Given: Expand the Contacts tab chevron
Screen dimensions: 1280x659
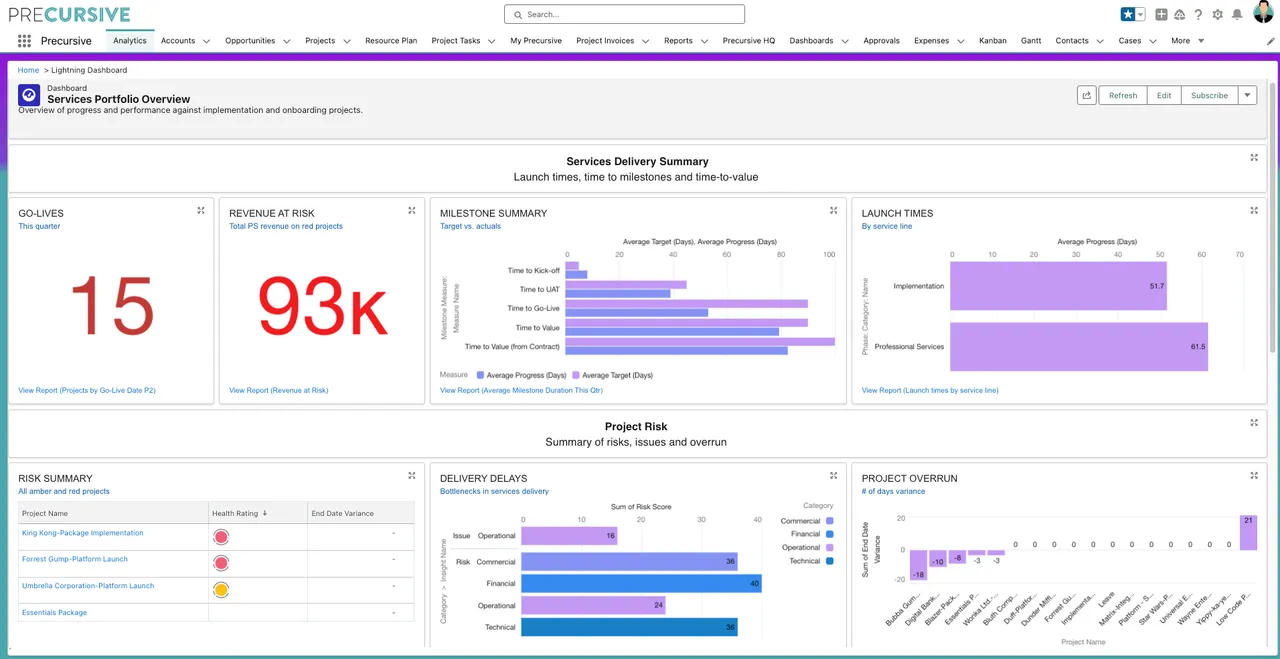Looking at the screenshot, I should pos(1100,41).
